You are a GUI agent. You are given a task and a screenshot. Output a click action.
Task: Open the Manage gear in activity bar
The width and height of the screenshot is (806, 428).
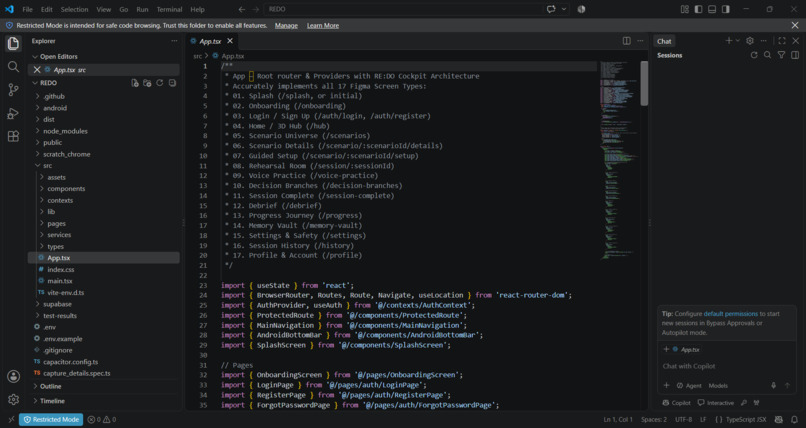[13, 399]
